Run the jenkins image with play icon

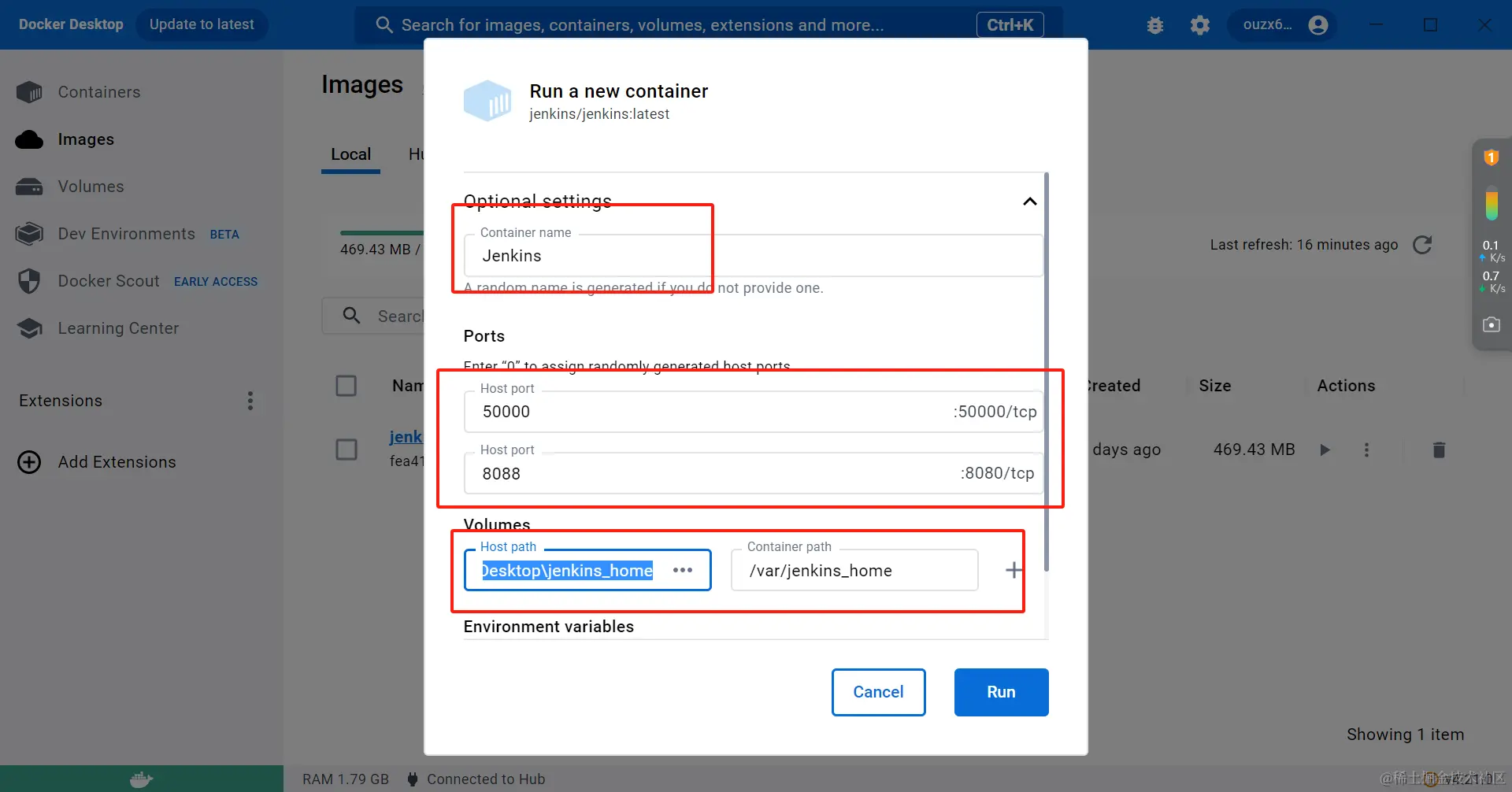click(x=1325, y=450)
